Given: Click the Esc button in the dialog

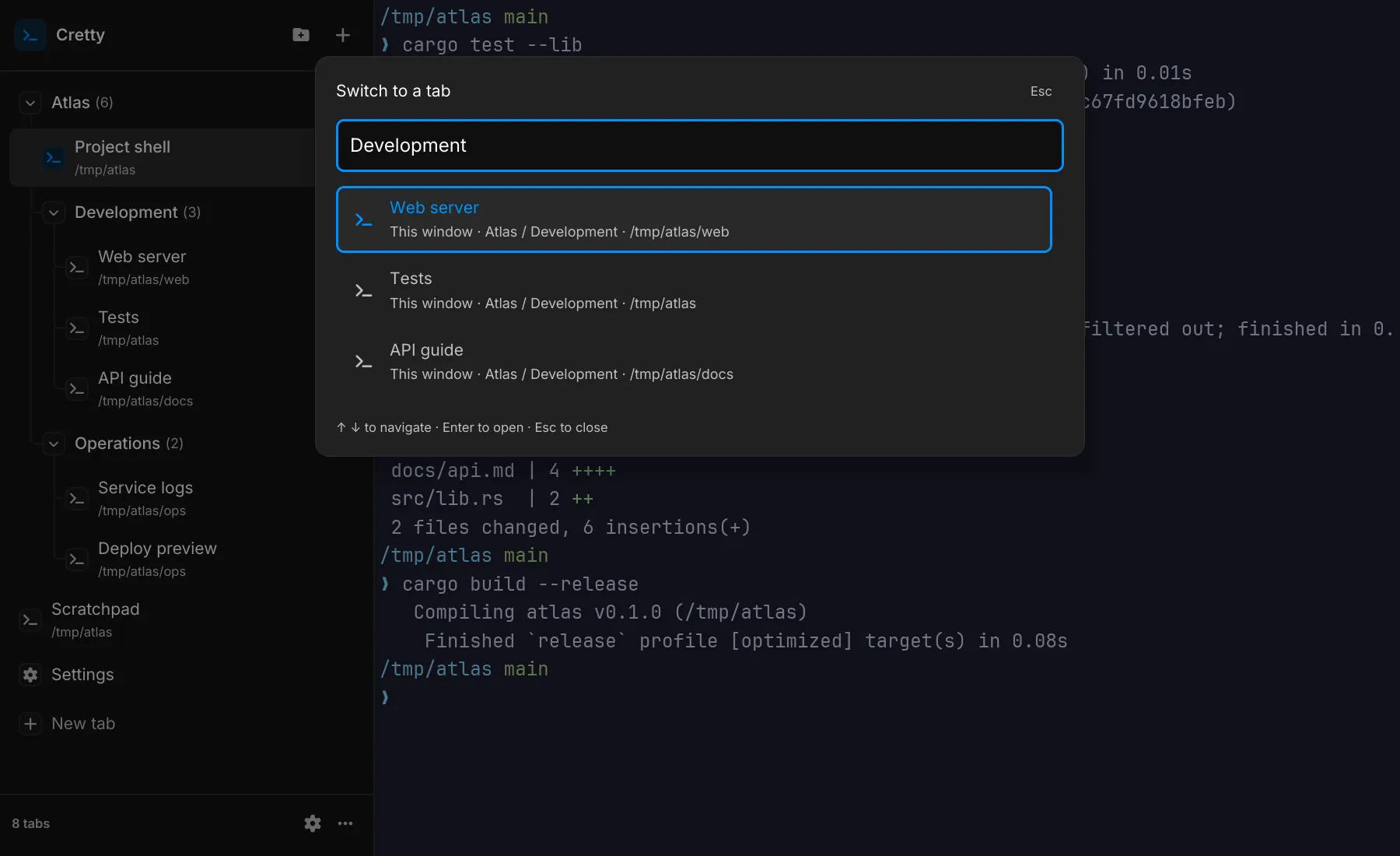Looking at the screenshot, I should pos(1041,91).
